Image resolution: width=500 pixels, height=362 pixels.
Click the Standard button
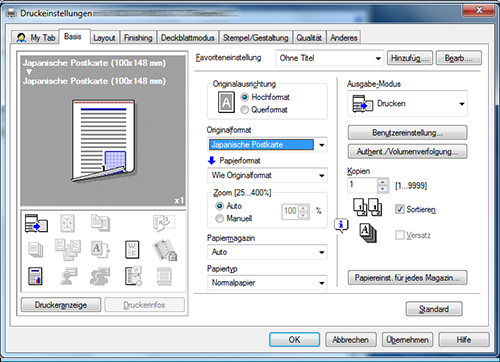tap(434, 309)
